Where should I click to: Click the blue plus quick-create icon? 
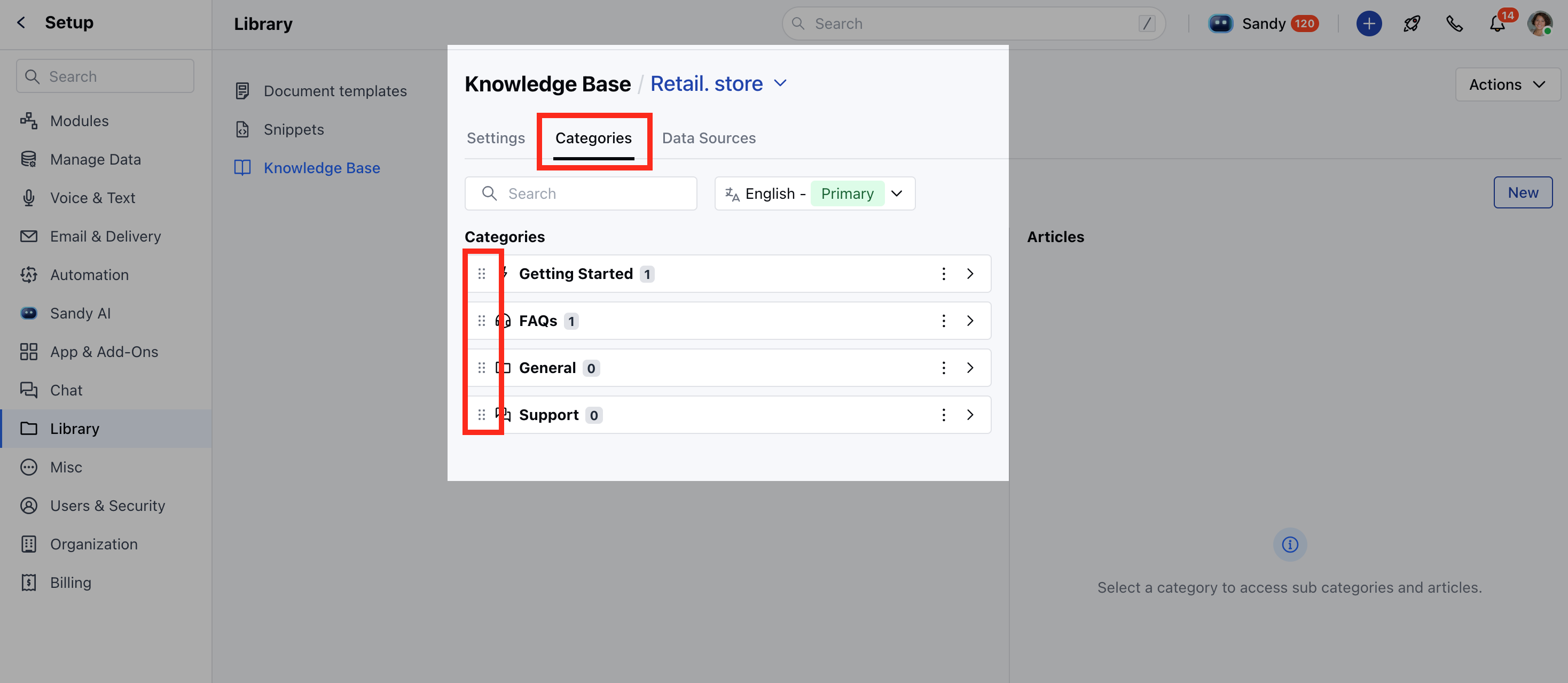[1368, 24]
